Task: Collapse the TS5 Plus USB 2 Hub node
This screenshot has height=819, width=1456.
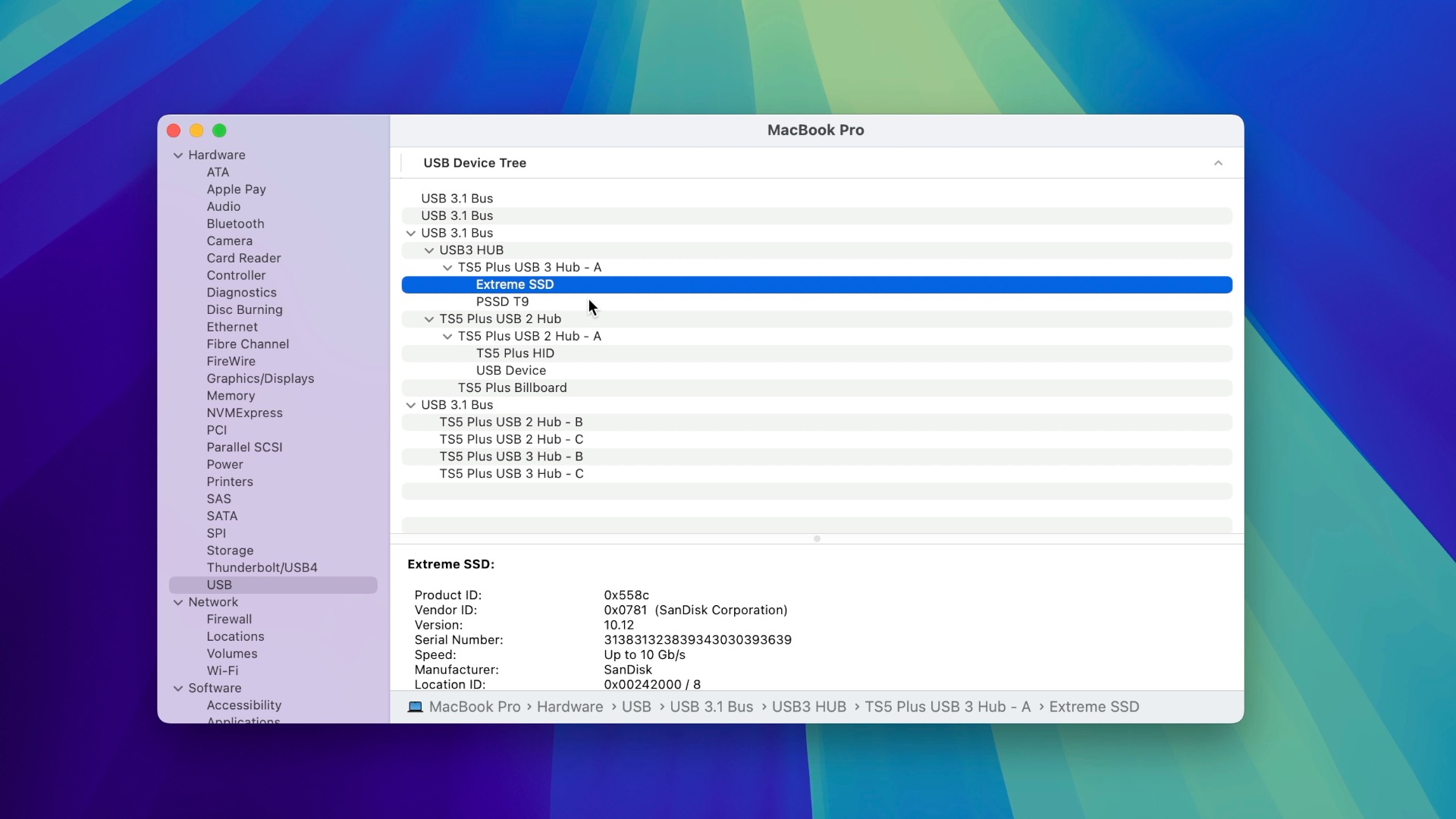Action: click(429, 319)
